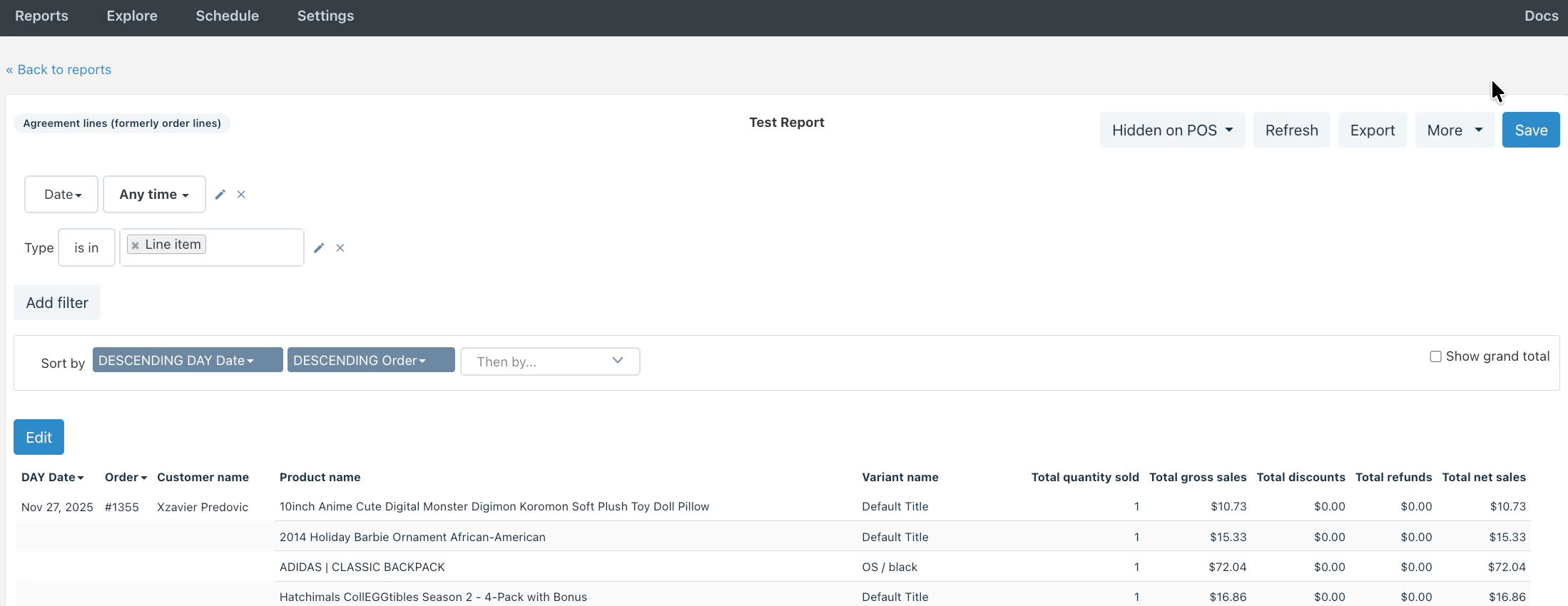This screenshot has height=606, width=1568.
Task: Remove the Date filter with X icon
Action: pyautogui.click(x=241, y=195)
